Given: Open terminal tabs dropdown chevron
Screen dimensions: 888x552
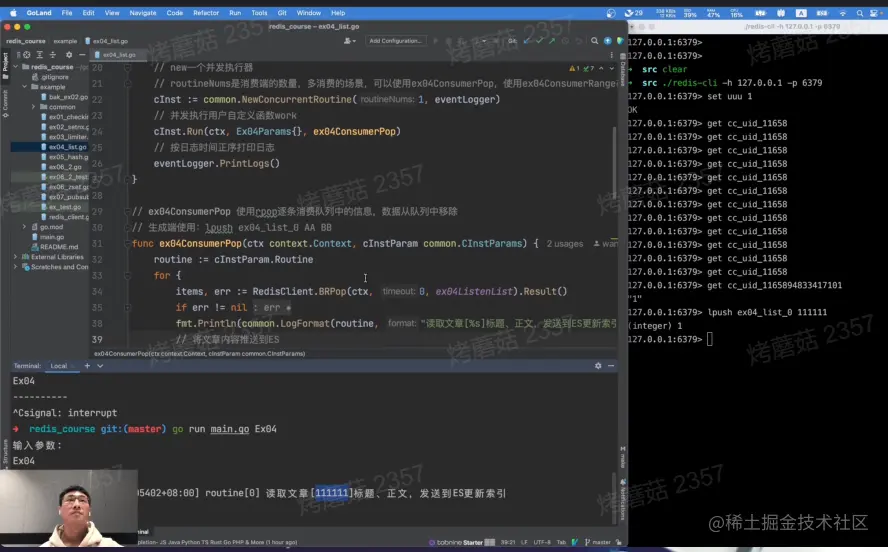Looking at the screenshot, I should coord(100,366).
